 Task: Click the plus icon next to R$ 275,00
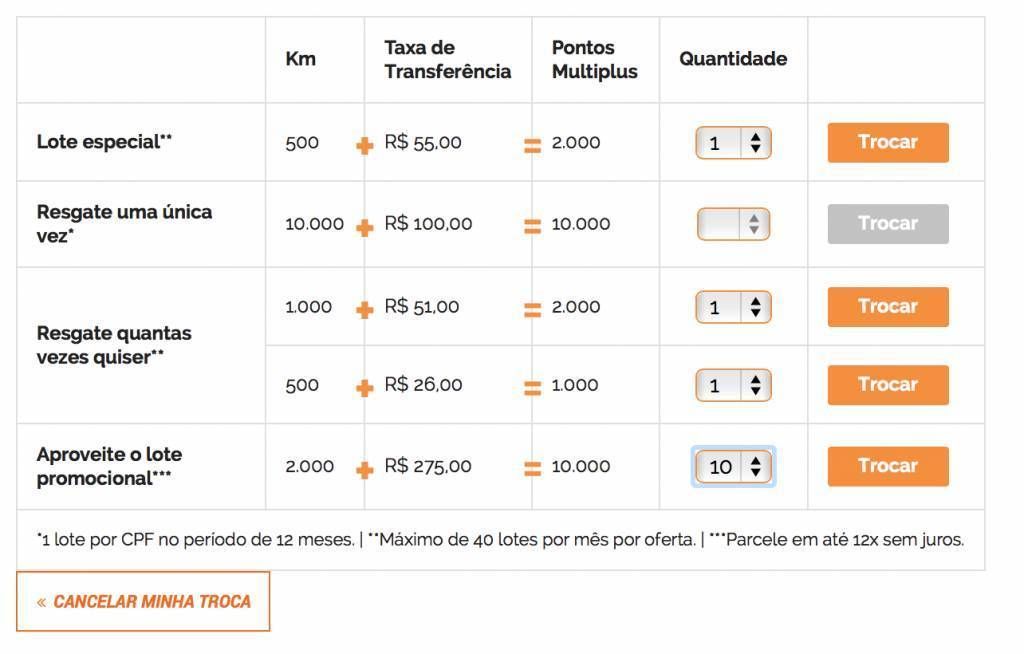[x=364, y=469]
